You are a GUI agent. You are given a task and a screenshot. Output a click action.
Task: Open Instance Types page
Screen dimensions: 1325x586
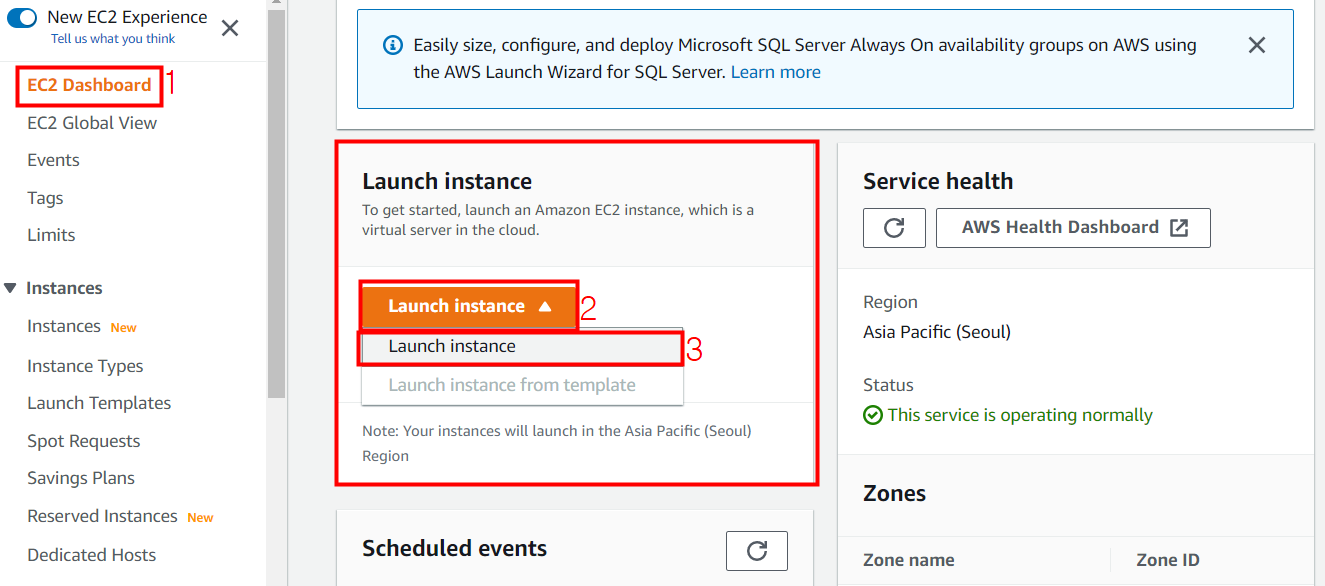pyautogui.click(x=85, y=366)
